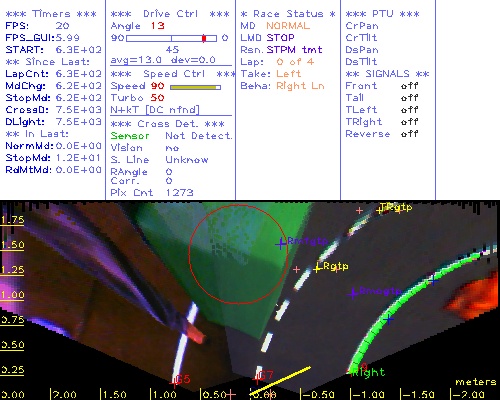The height and width of the screenshot is (400, 500).
Task: Click the NORMAL mode value
Action: [x=288, y=26]
